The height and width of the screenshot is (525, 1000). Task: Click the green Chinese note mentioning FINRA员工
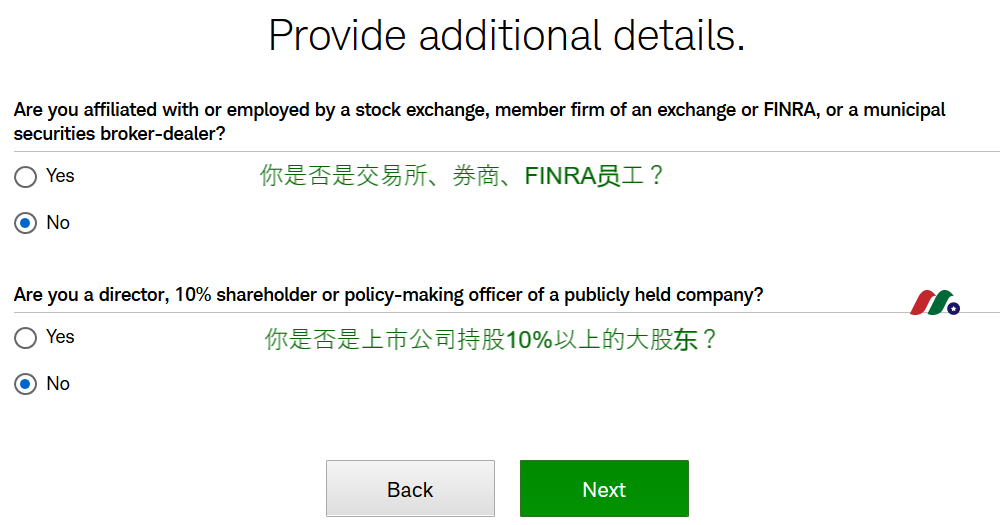coord(462,175)
